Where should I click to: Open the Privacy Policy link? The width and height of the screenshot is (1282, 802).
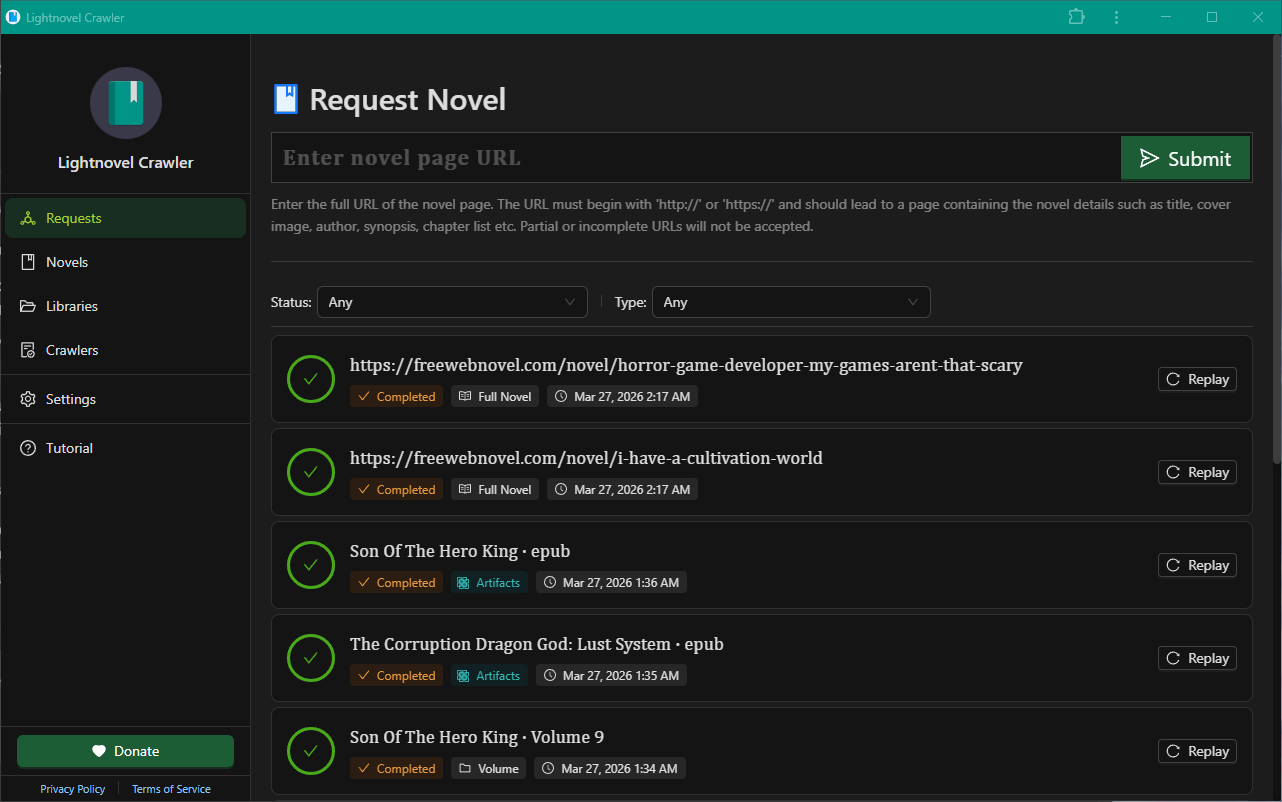point(73,789)
